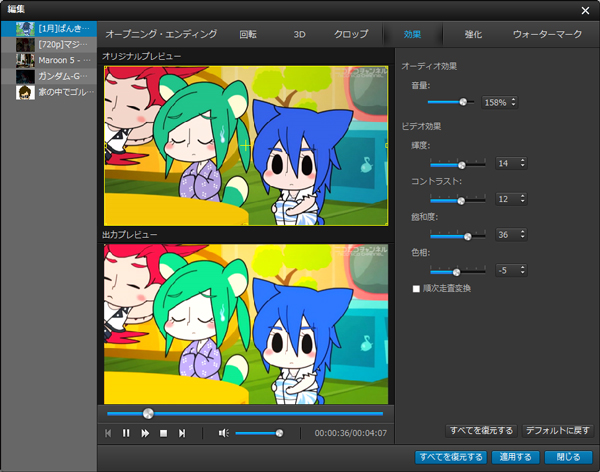Click the brightness value 14 stepper
Screen dimensions: 600x472
523,163
